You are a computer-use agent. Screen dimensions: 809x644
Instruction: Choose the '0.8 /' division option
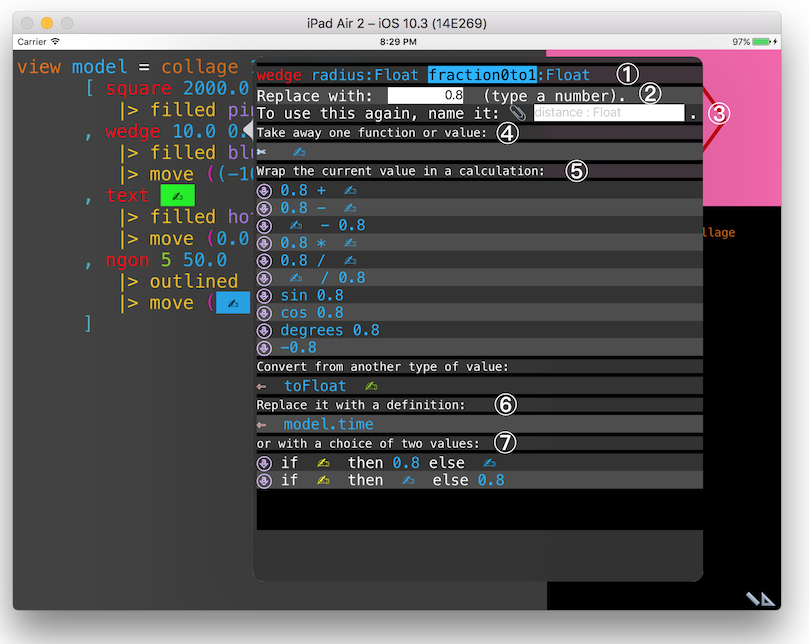[480, 261]
